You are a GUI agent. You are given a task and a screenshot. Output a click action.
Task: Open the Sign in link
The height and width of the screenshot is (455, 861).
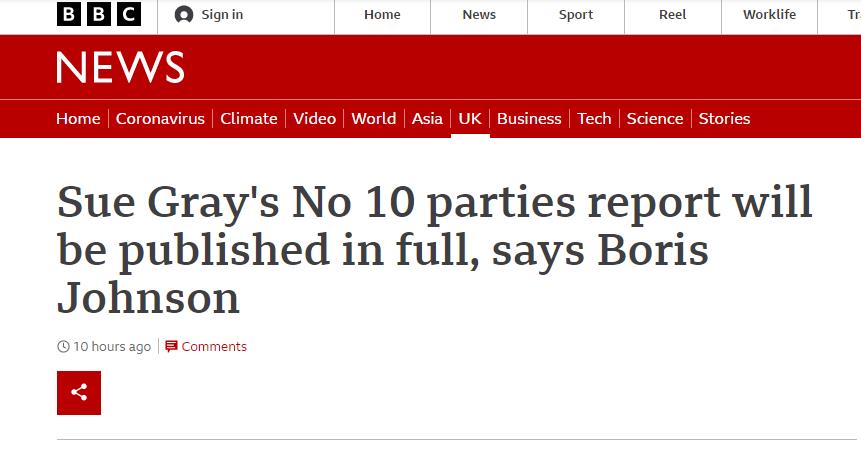222,15
